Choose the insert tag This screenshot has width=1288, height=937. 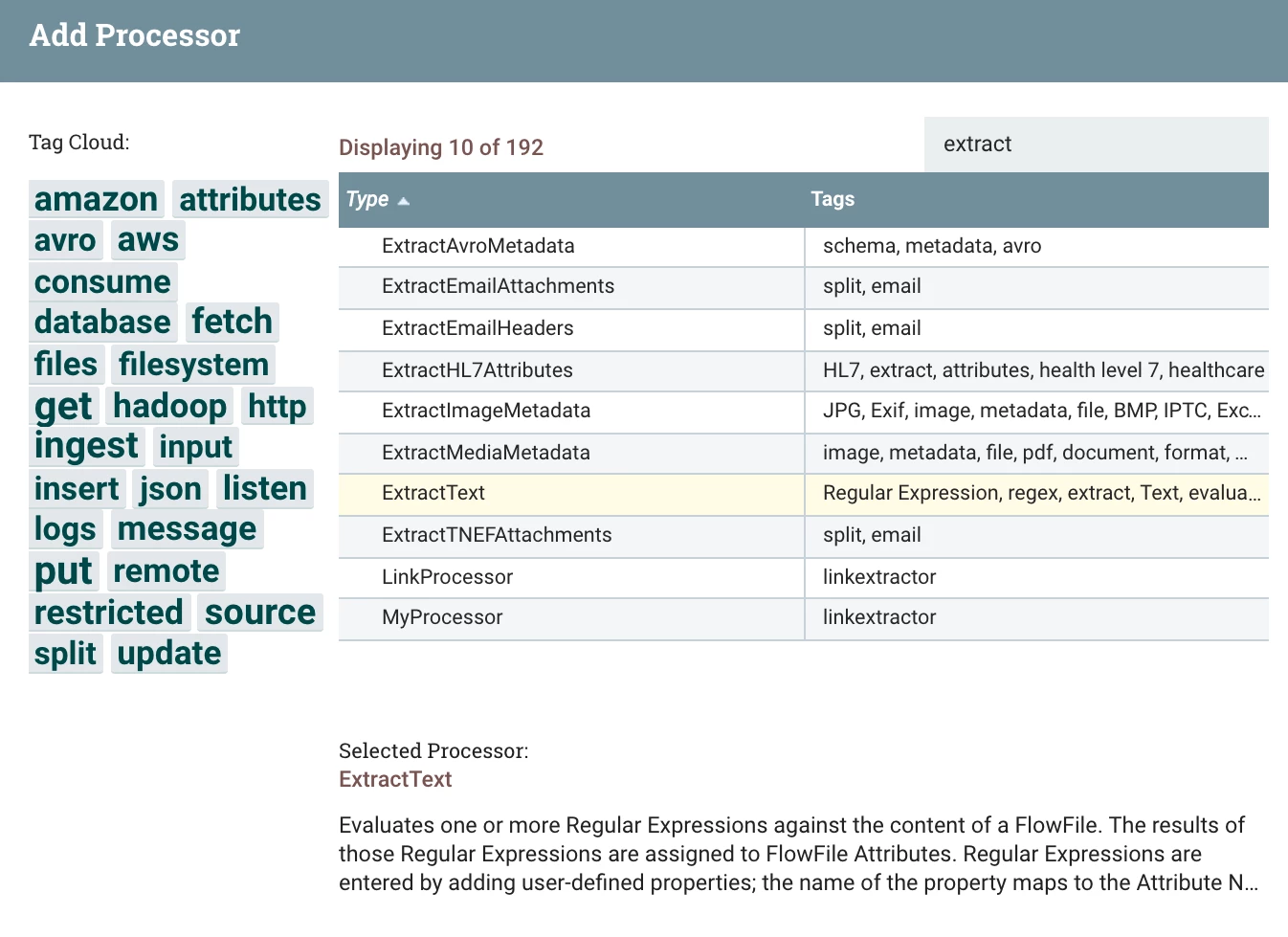78,488
